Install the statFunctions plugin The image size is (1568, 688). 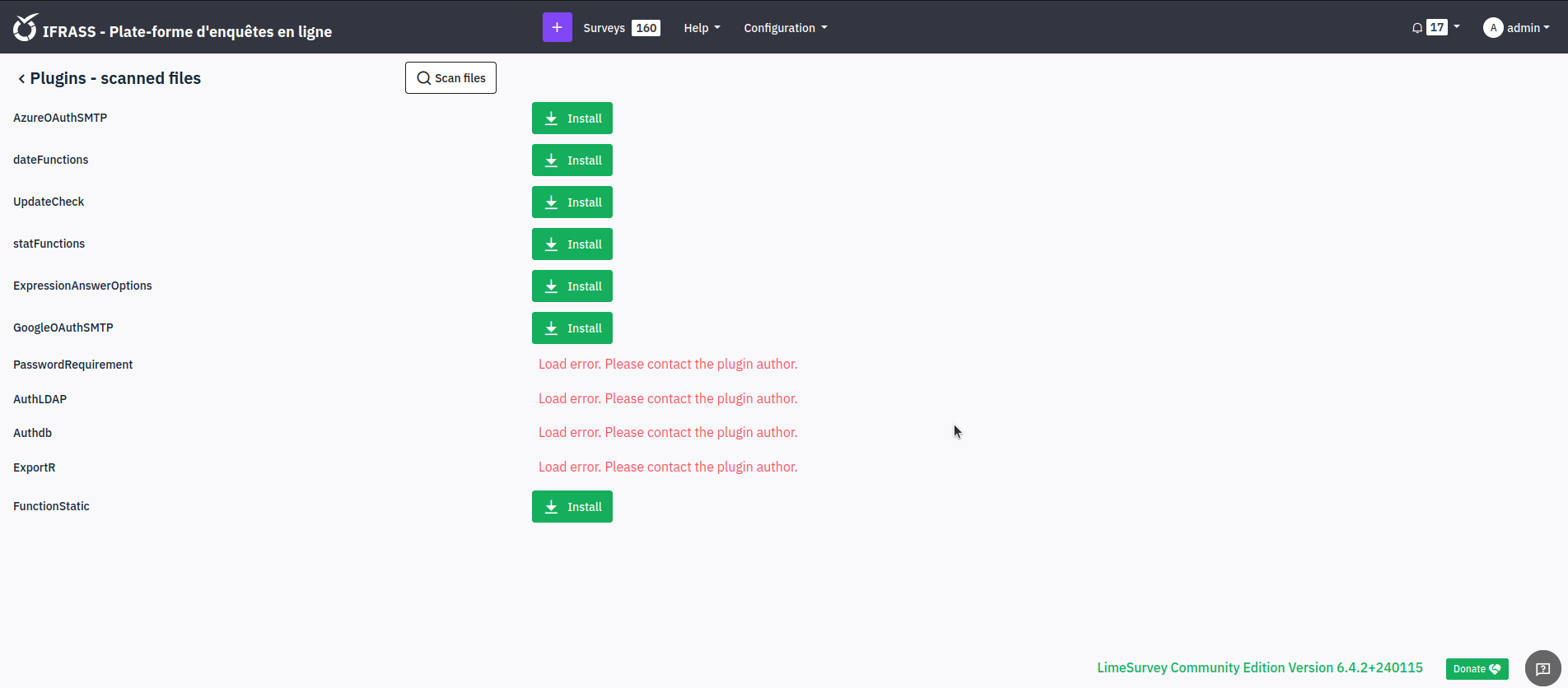[572, 244]
